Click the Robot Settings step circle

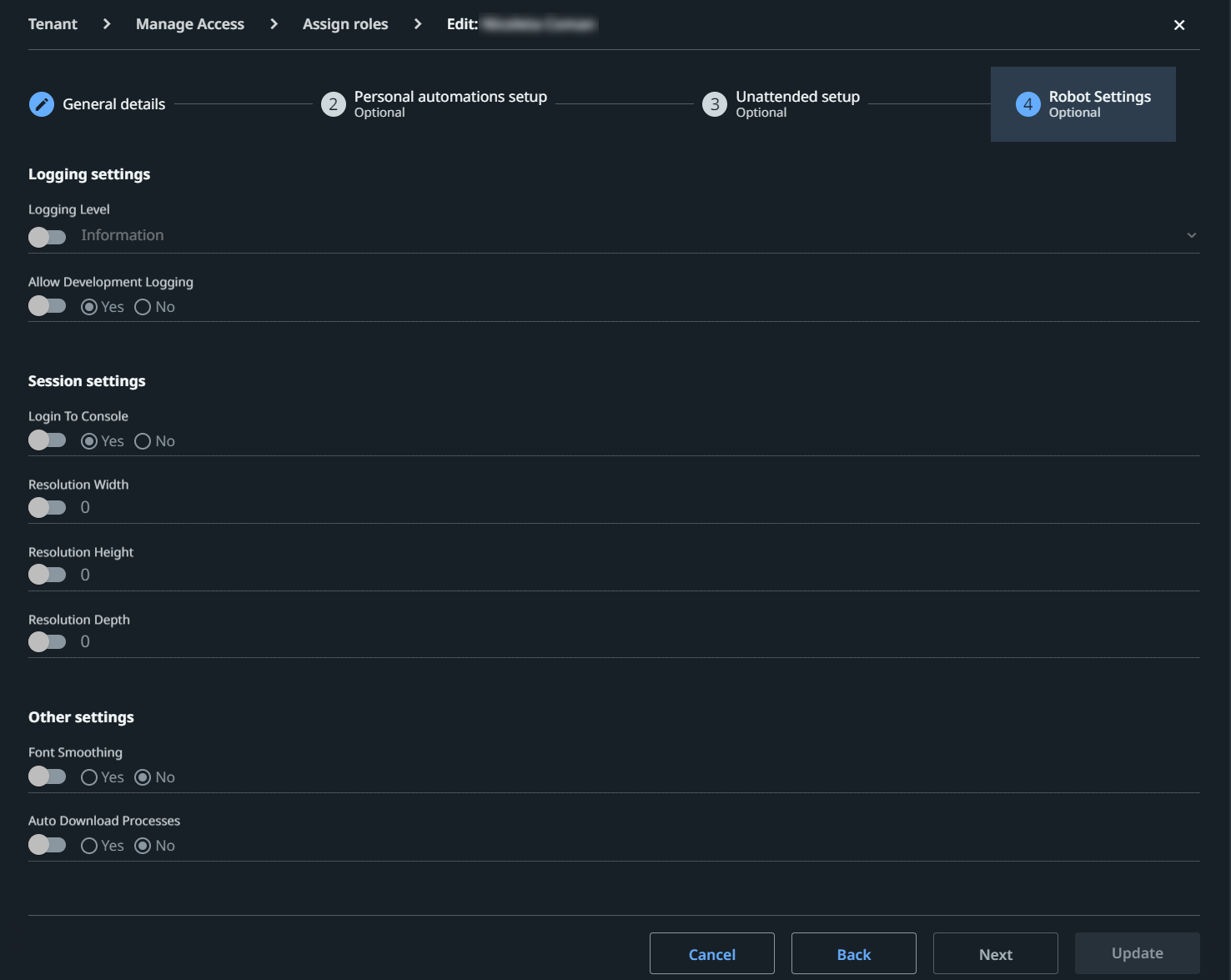pyautogui.click(x=1028, y=103)
